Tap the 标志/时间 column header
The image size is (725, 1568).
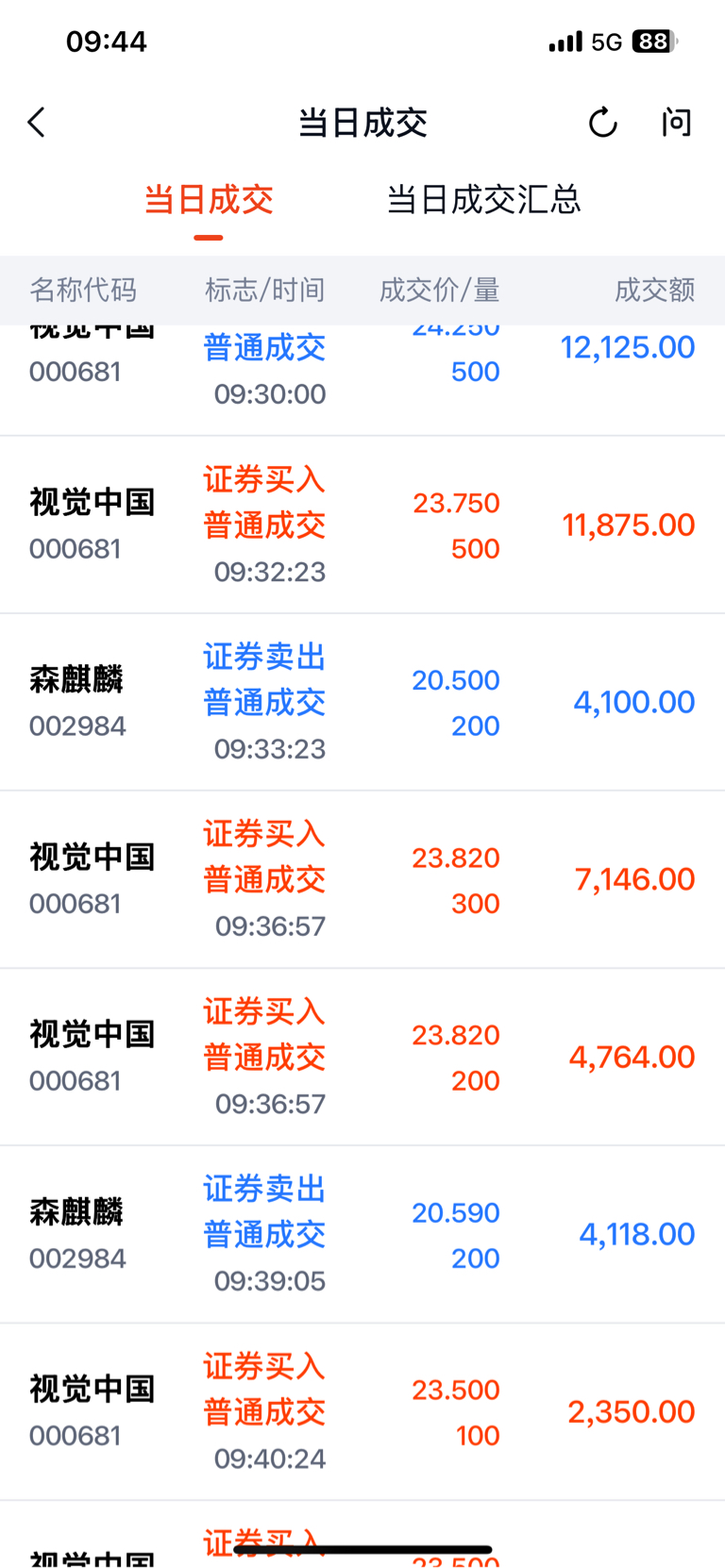264,290
